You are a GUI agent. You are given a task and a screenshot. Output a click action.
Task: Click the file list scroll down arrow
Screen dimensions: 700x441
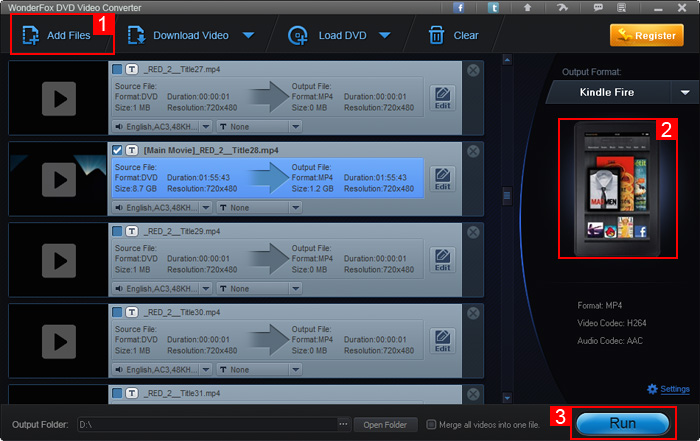point(507,397)
